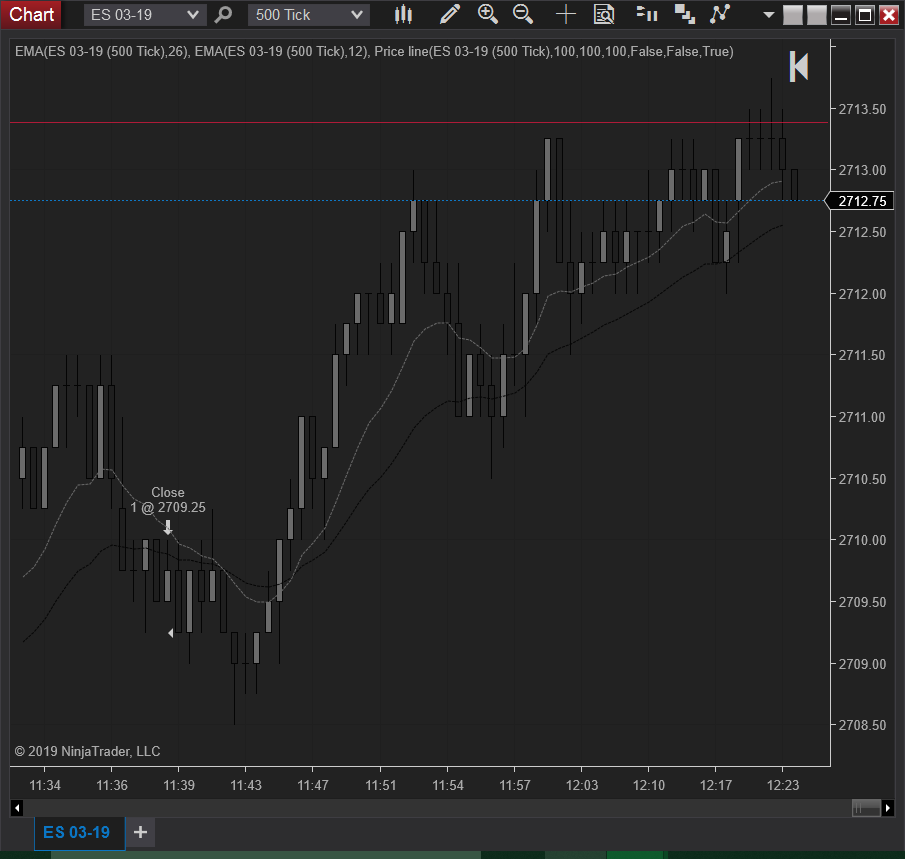Open the Strategies toolbar icon

[685, 14]
